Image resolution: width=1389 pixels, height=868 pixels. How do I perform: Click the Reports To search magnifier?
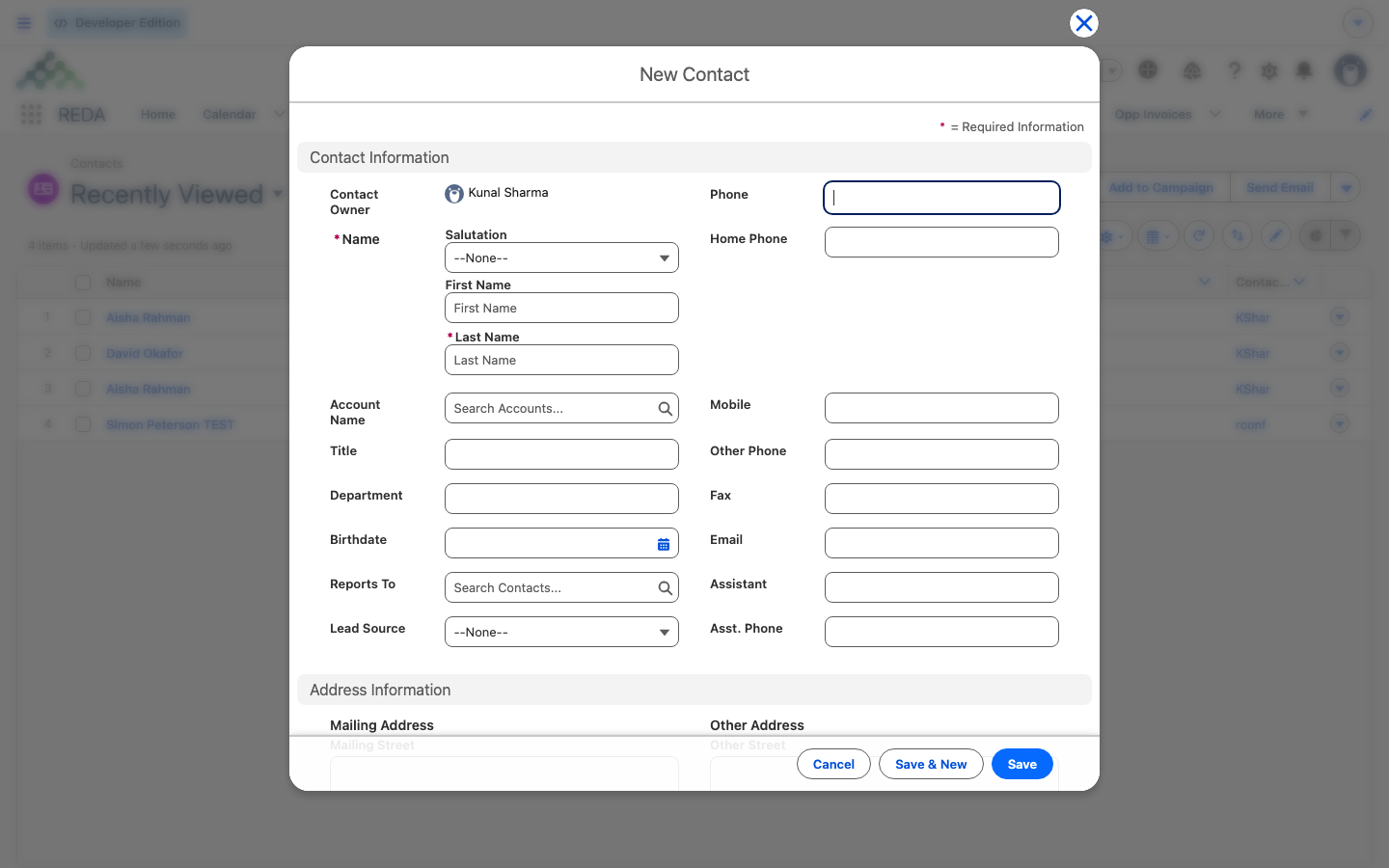tap(665, 588)
